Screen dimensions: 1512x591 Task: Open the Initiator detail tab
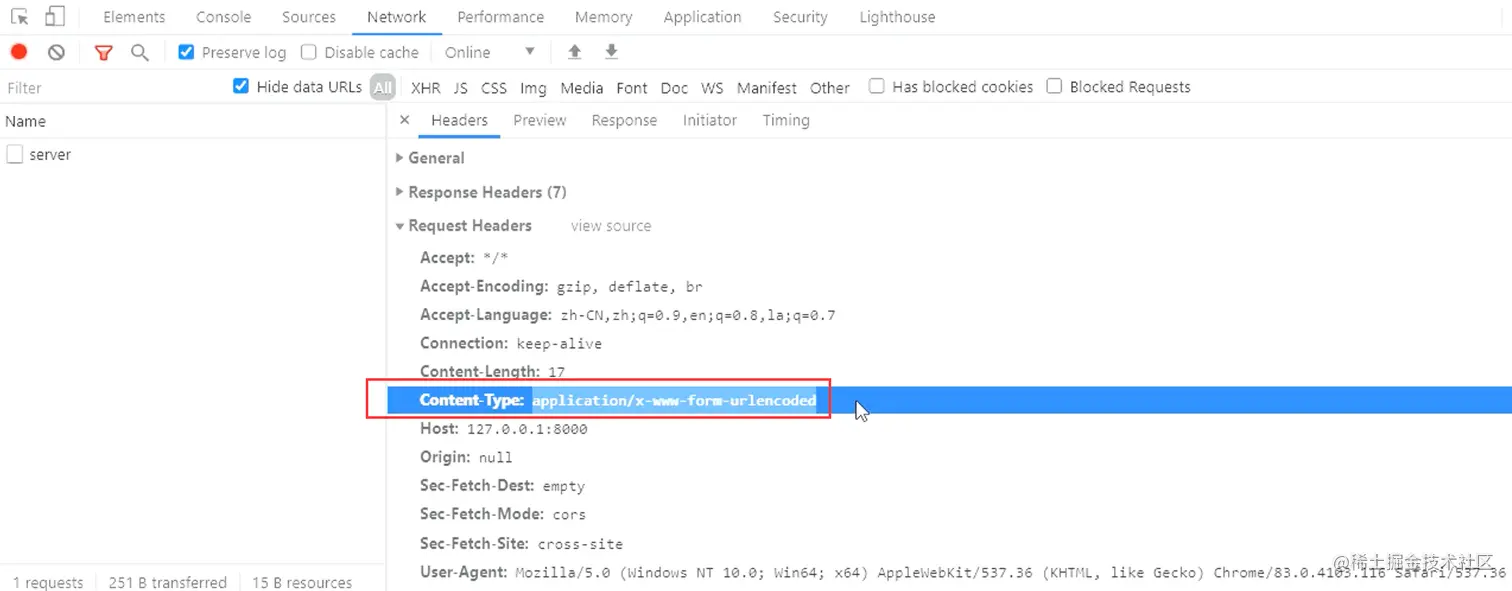pos(710,120)
